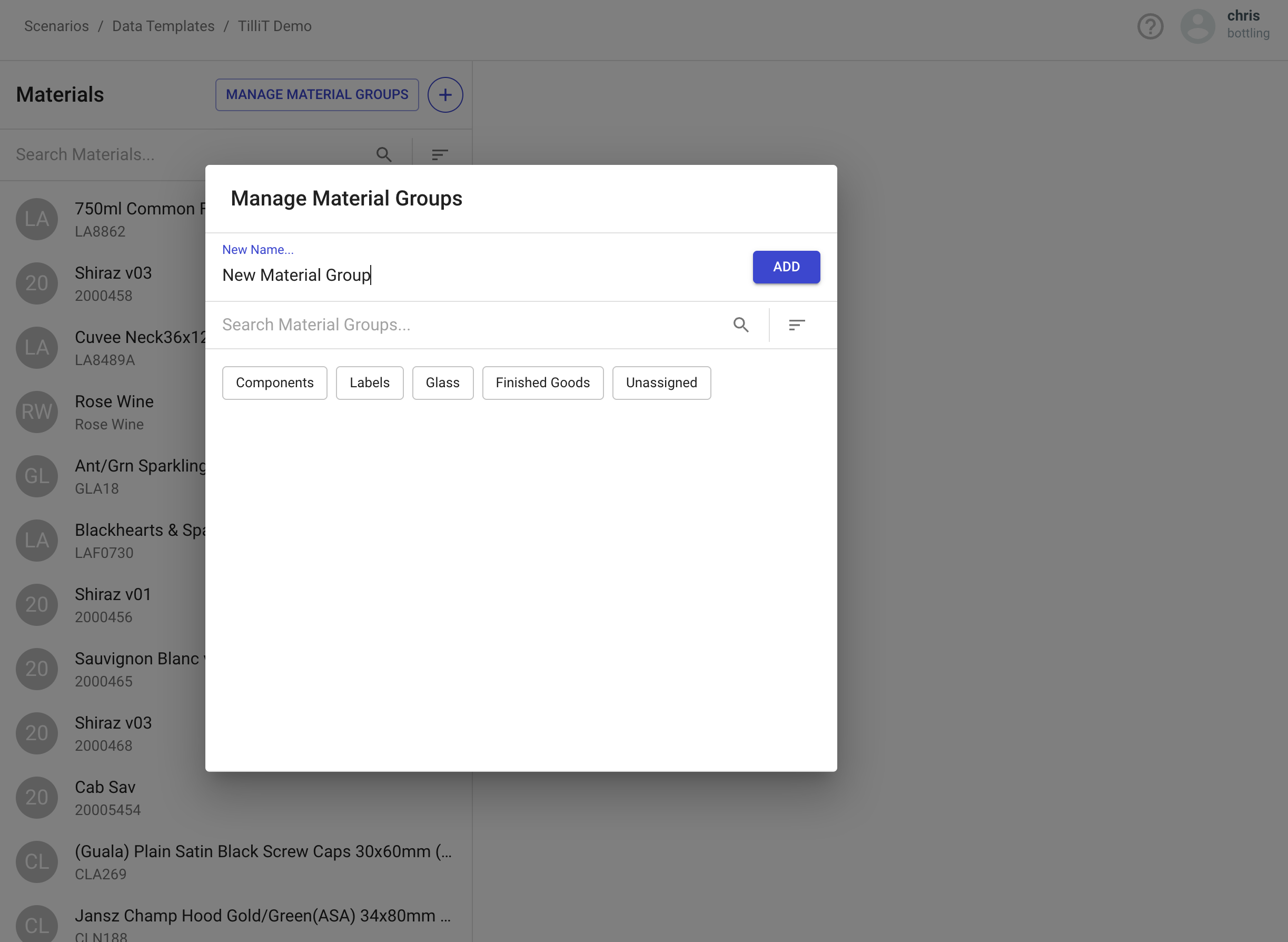Viewport: 1288px width, 942px height.
Task: Choose the Finished Goods group chip
Action: click(542, 382)
